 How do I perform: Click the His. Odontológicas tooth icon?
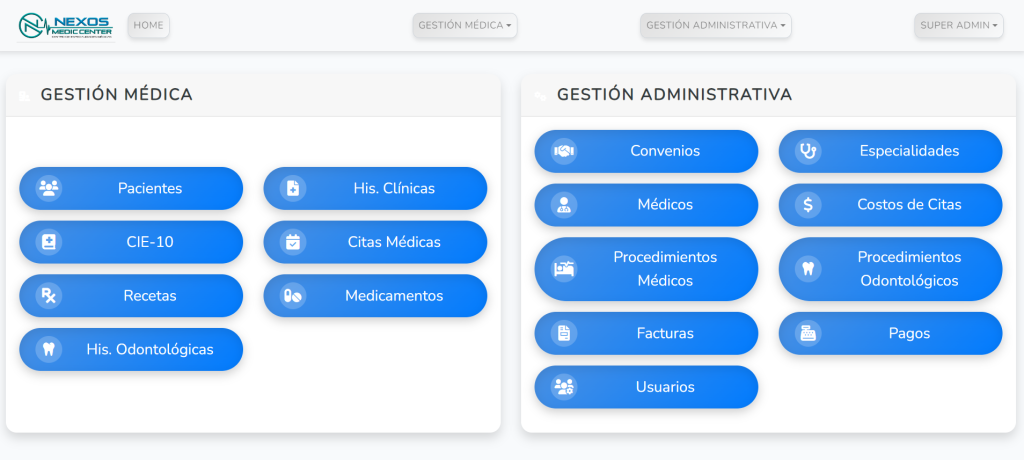48,350
